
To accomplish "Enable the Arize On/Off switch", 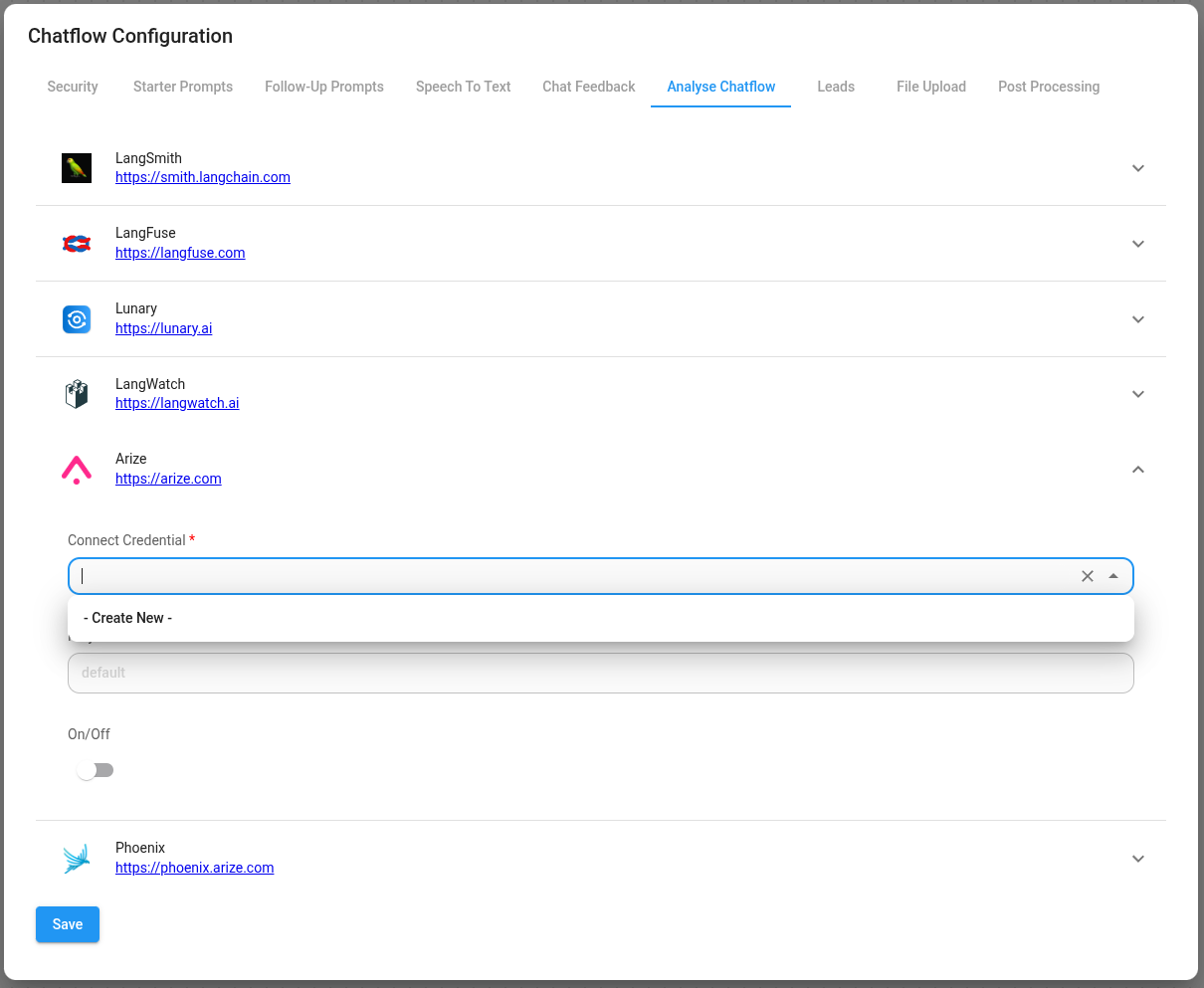I will 96,769.
